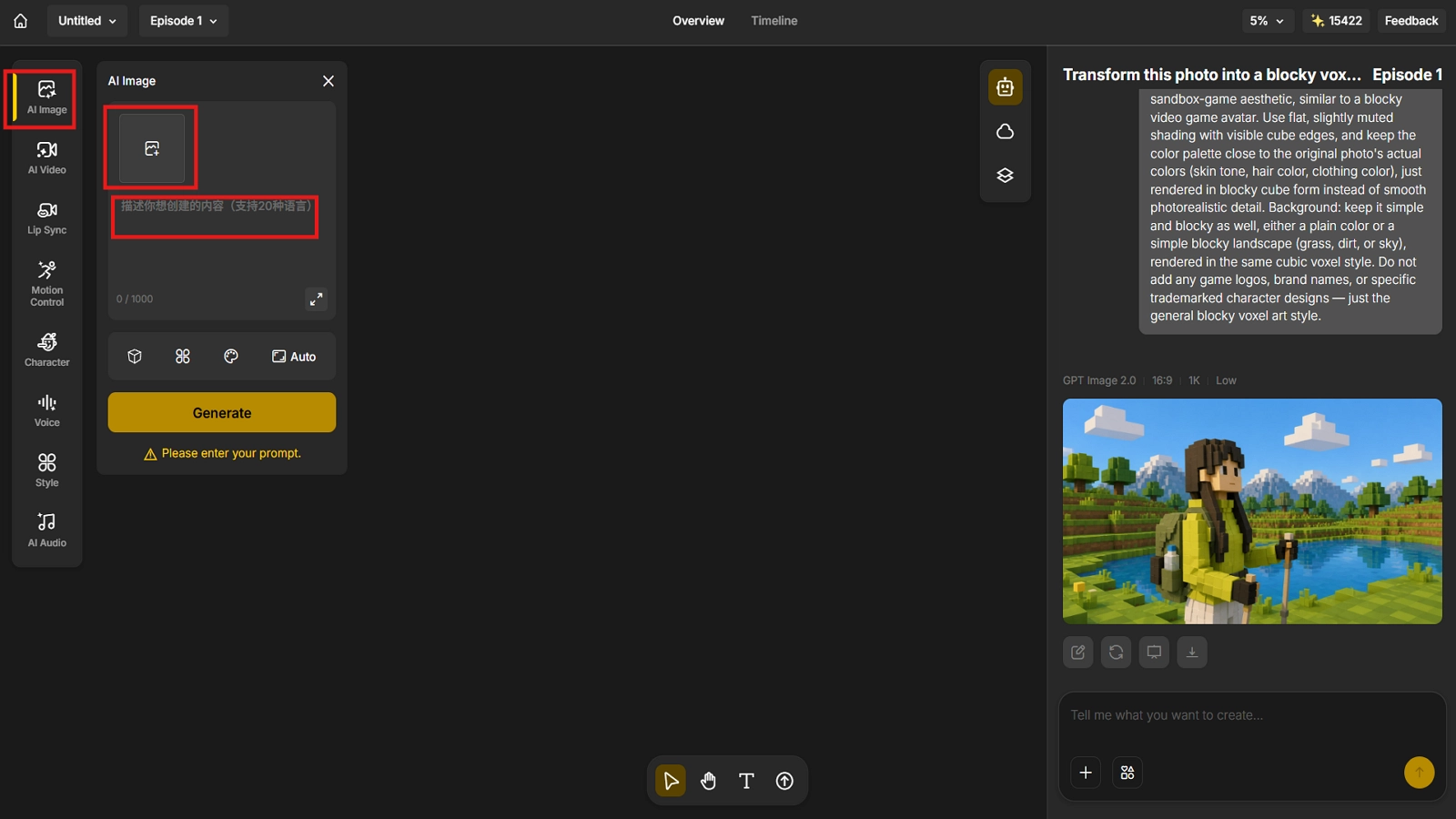Add a reference image in AI Image panel
This screenshot has height=819, width=1456.
pyautogui.click(x=152, y=148)
